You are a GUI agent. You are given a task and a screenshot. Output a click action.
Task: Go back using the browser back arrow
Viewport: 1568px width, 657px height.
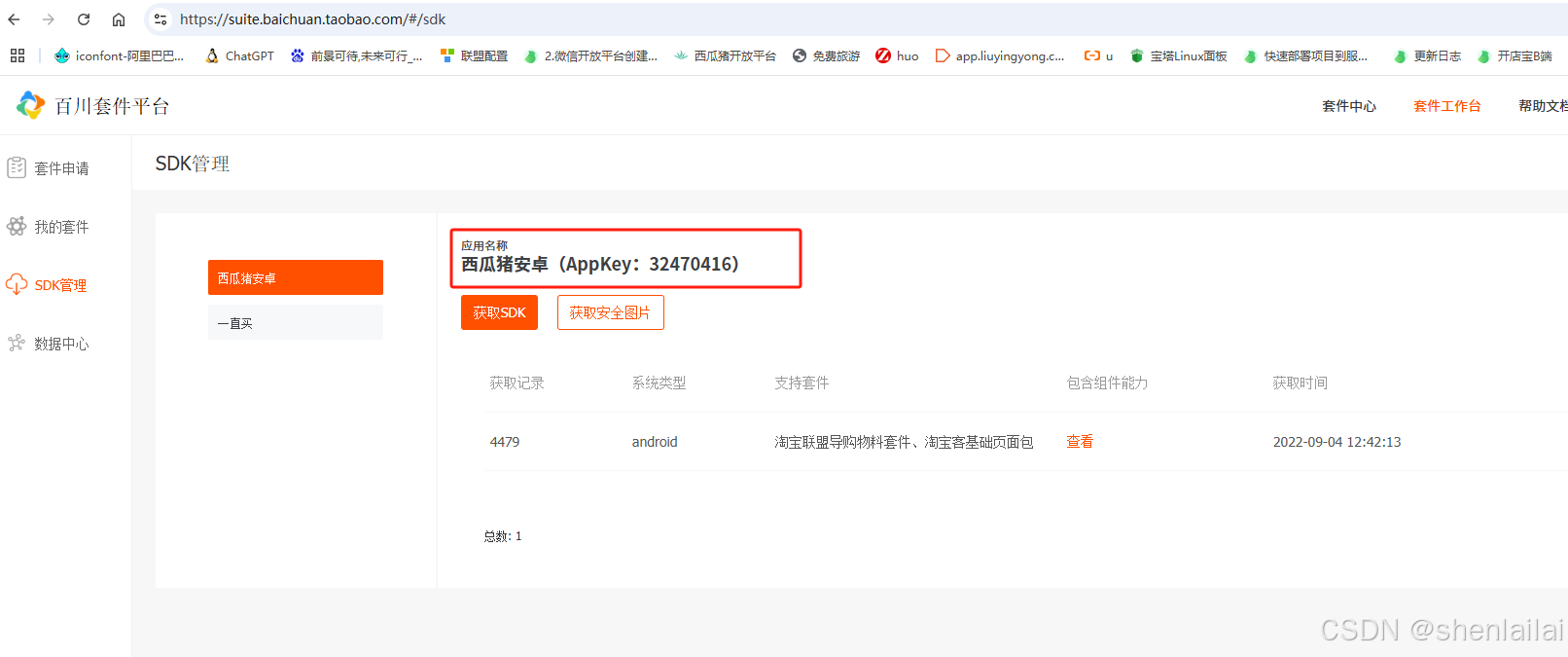(x=14, y=19)
